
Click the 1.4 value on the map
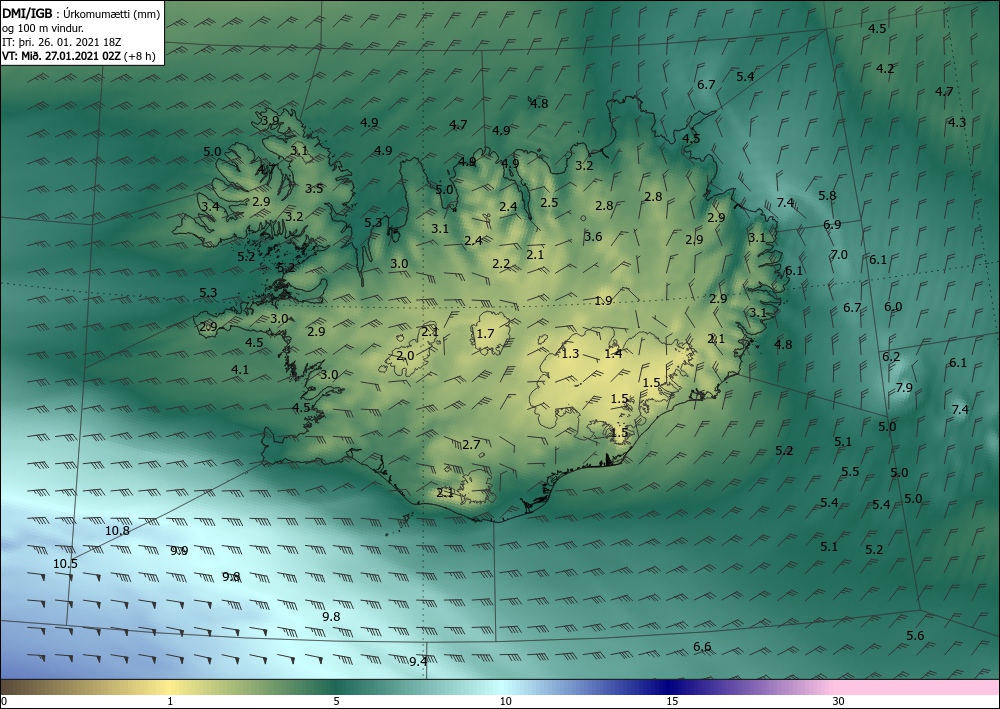pyautogui.click(x=614, y=354)
